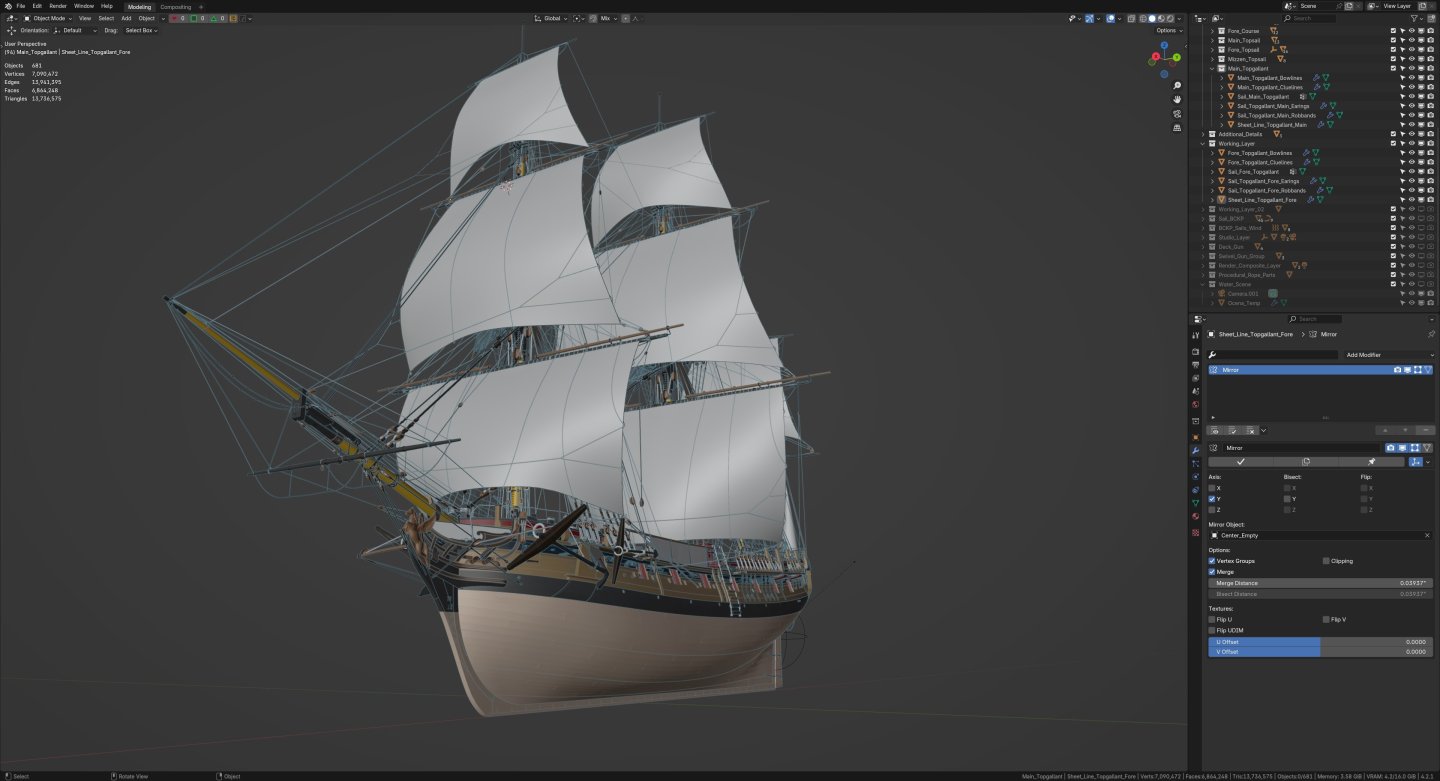Screen dimensions: 1440x781
Task: Open the Global transform orientation dropdown
Action: [x=551, y=18]
